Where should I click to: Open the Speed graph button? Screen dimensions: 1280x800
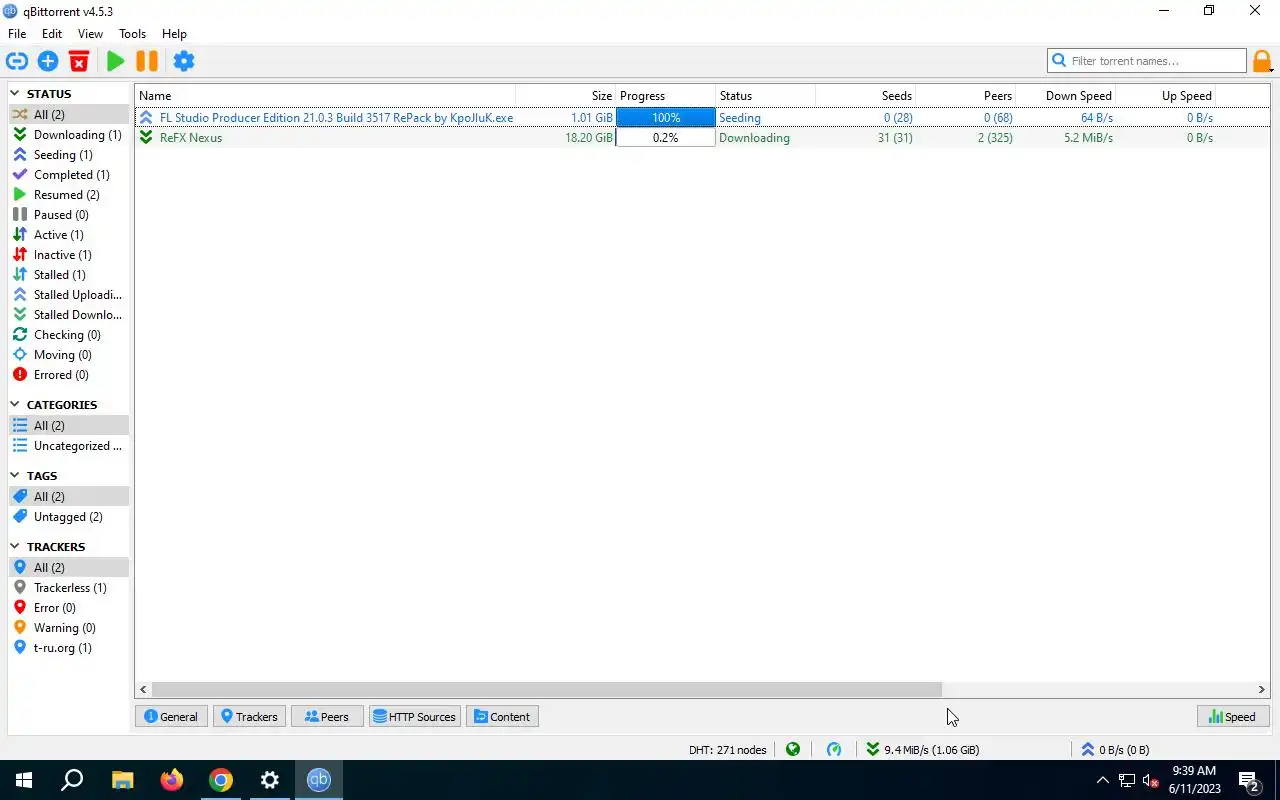(x=1233, y=717)
